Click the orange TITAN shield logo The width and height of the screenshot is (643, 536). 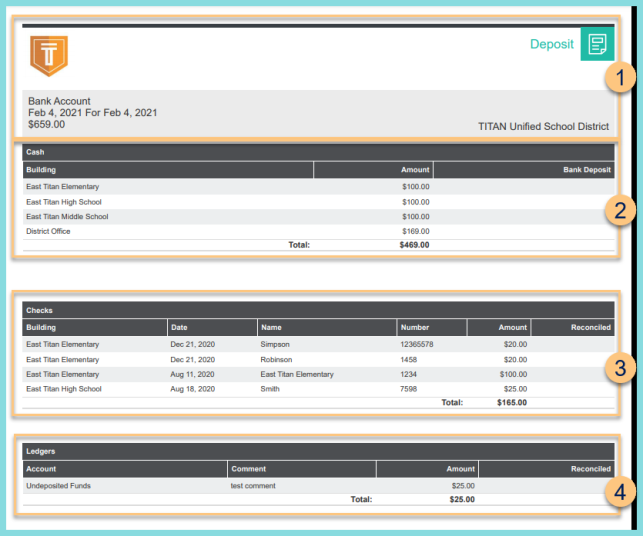click(49, 56)
